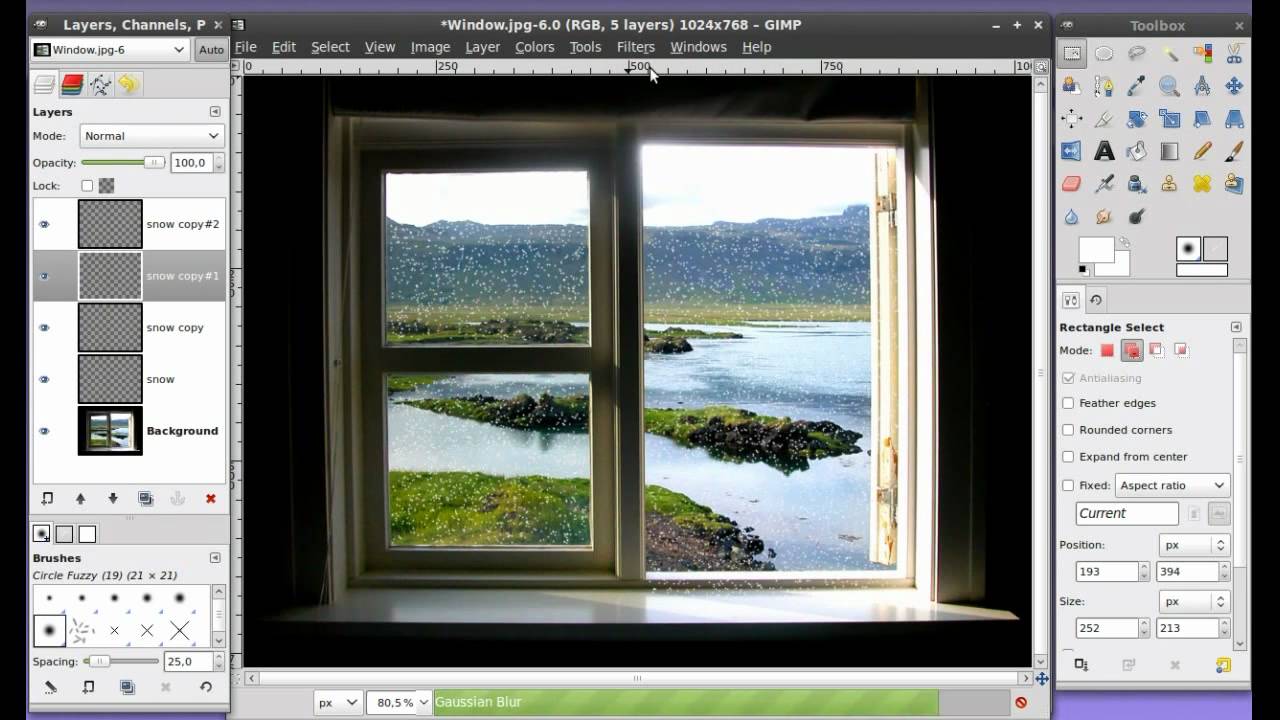Enable Rounded corners option
1280x720 pixels.
tap(1068, 430)
